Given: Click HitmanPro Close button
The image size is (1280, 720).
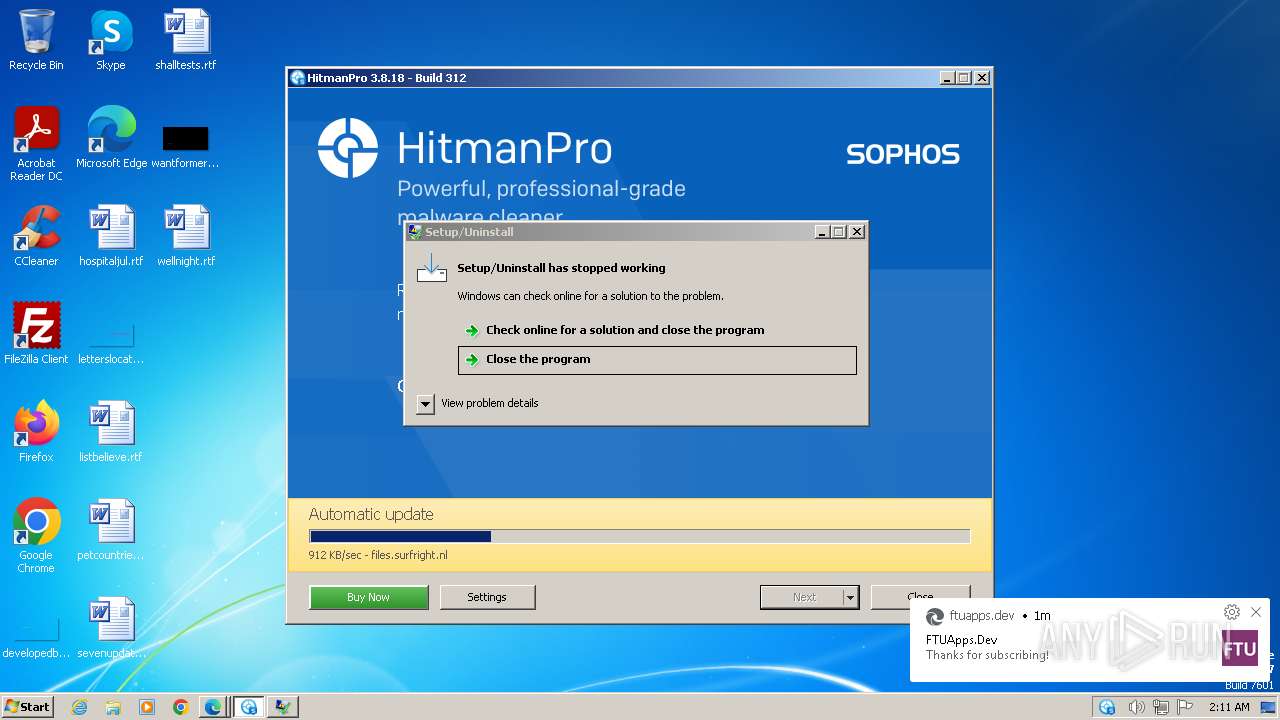Looking at the screenshot, I should click(920, 597).
